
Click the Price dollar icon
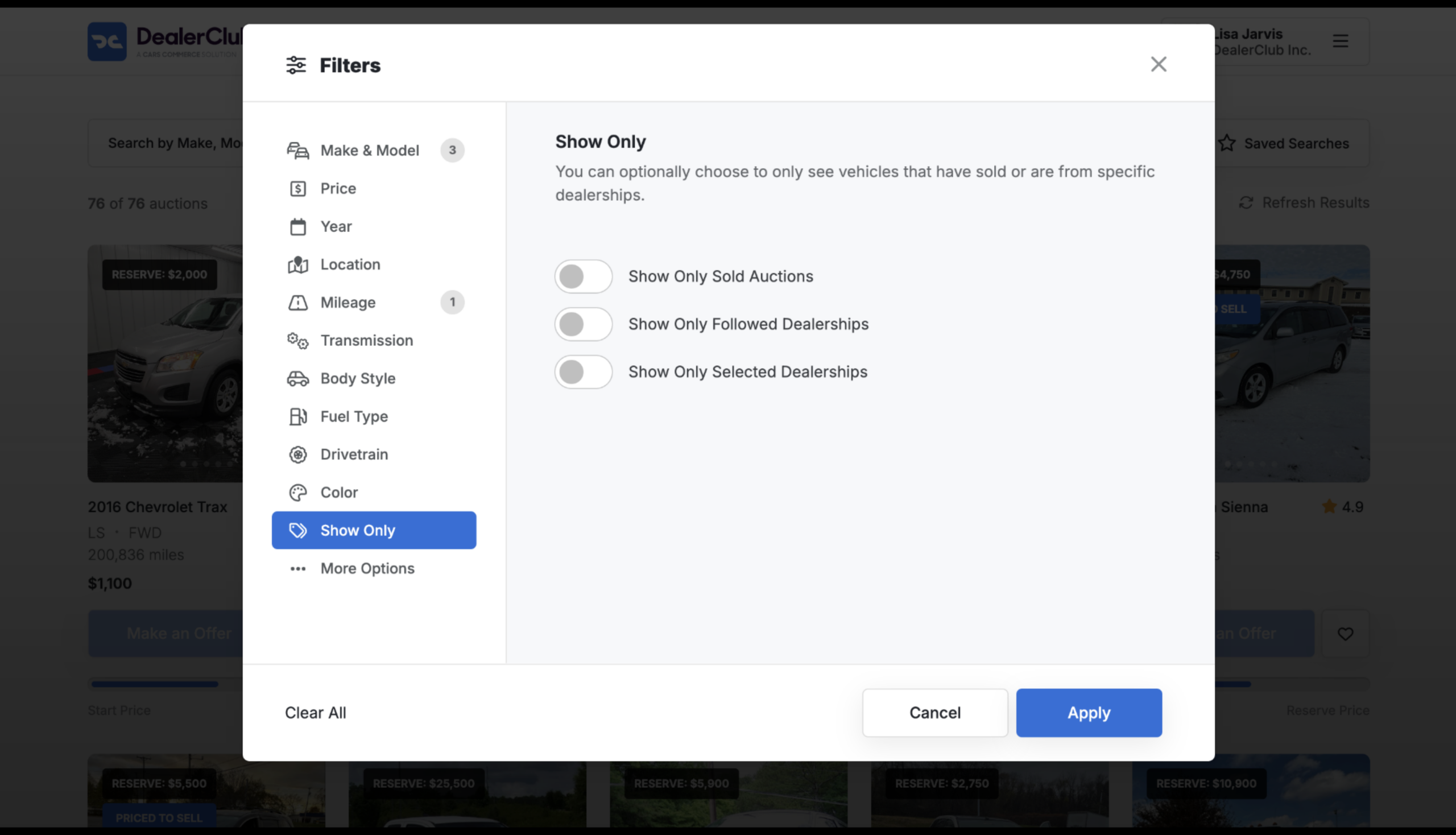click(x=297, y=188)
